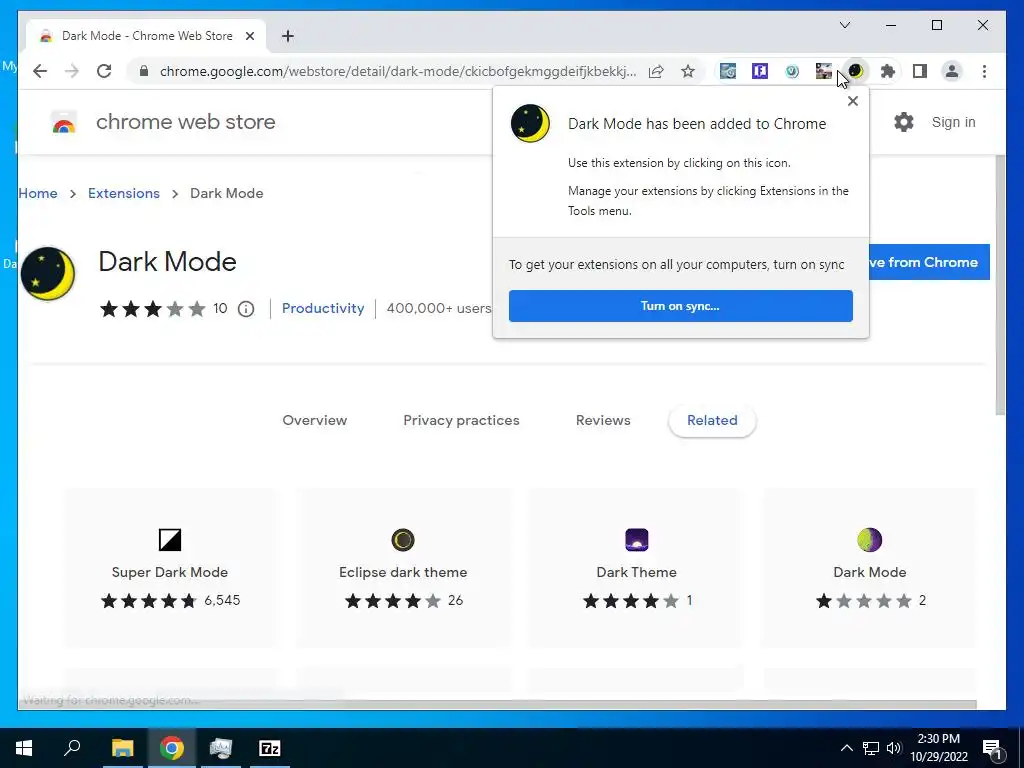This screenshot has height=768, width=1024.
Task: Open Dark Theme related extension card
Action: pyautogui.click(x=636, y=568)
